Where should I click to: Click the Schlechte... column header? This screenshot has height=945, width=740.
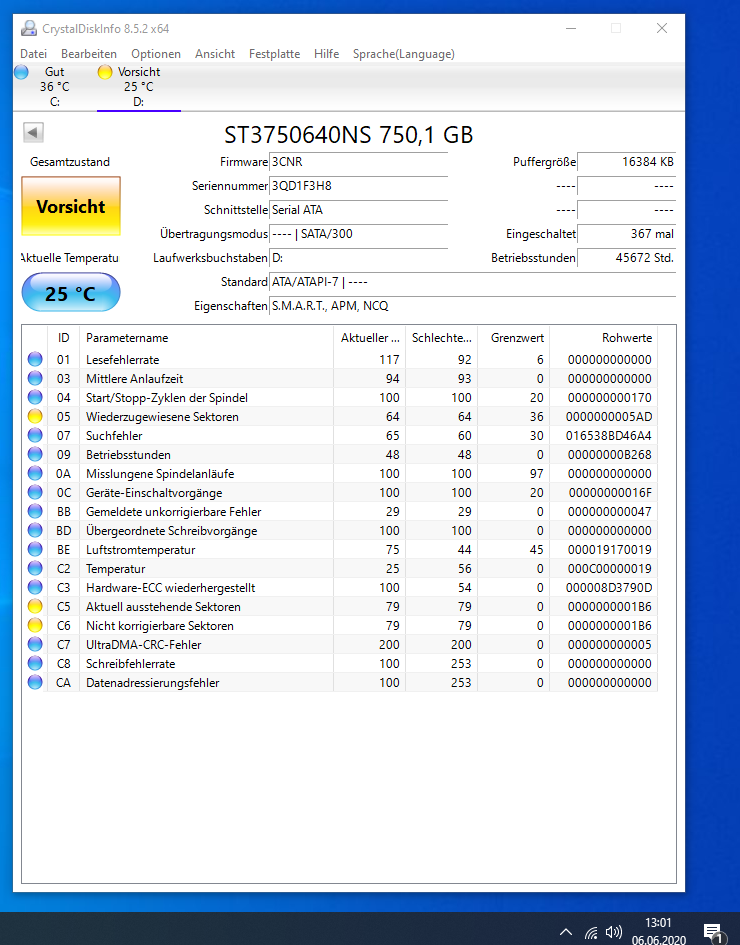[442, 338]
